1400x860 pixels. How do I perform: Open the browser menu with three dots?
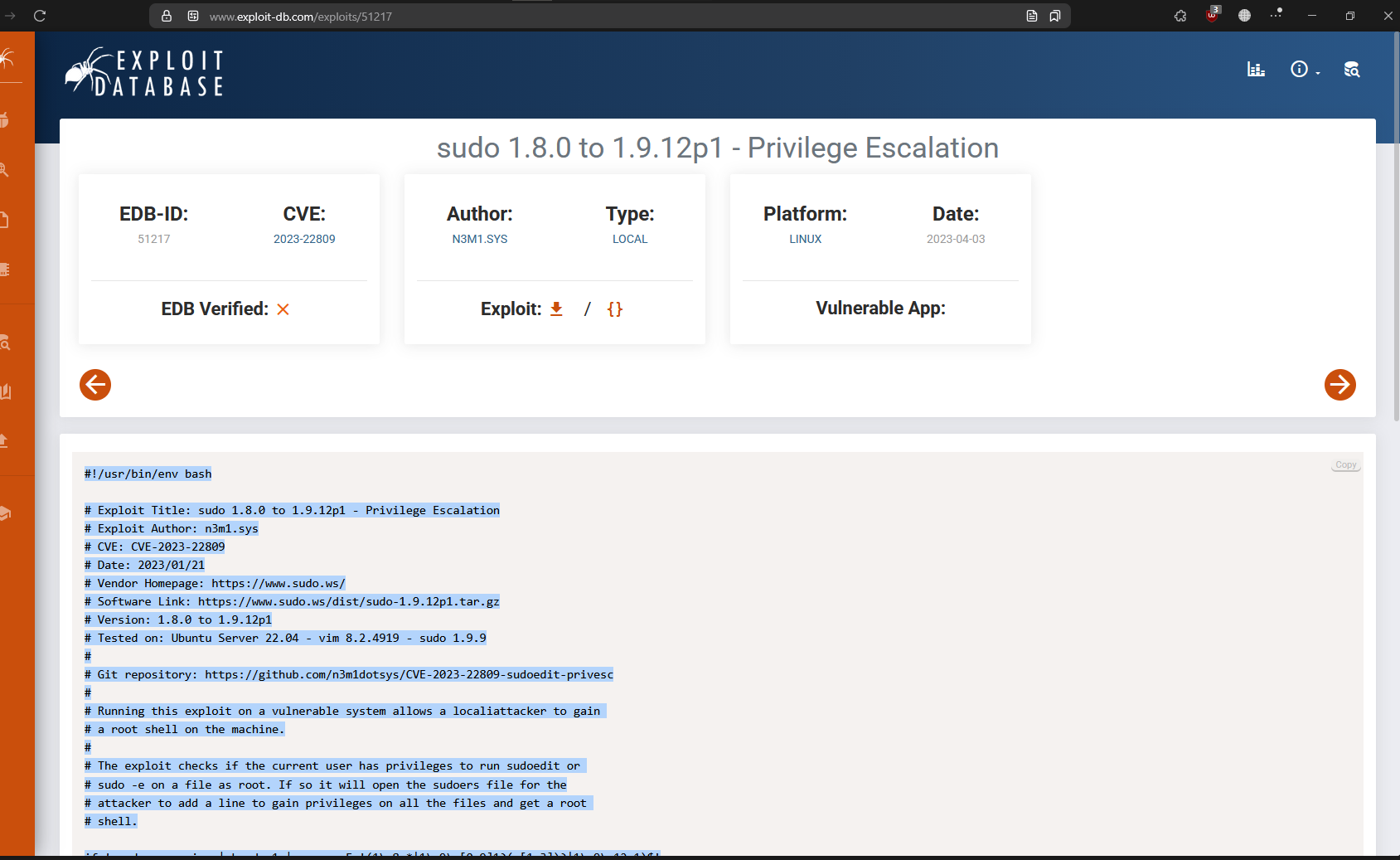(1276, 15)
